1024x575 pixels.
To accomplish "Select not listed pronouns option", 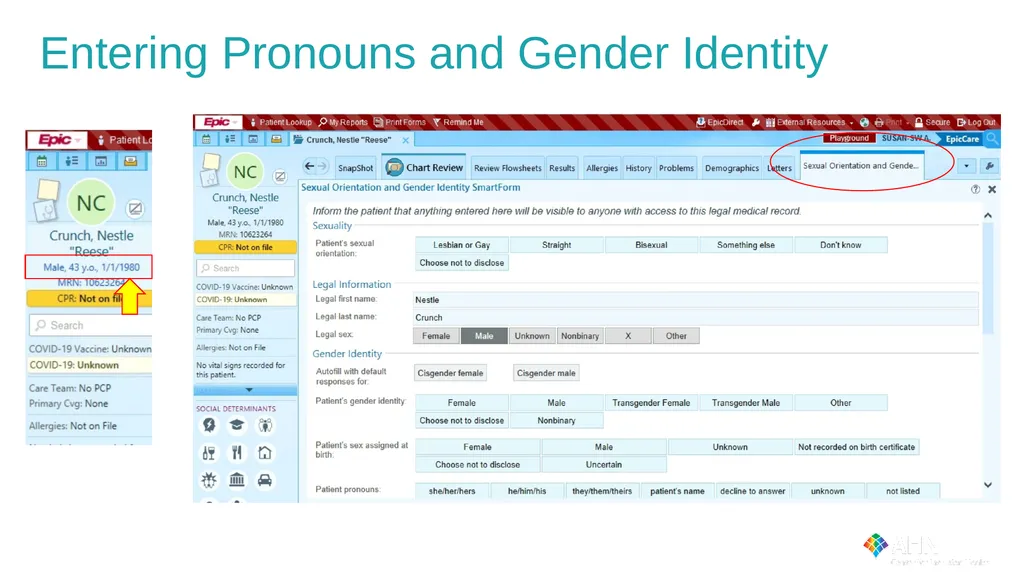I will [903, 491].
